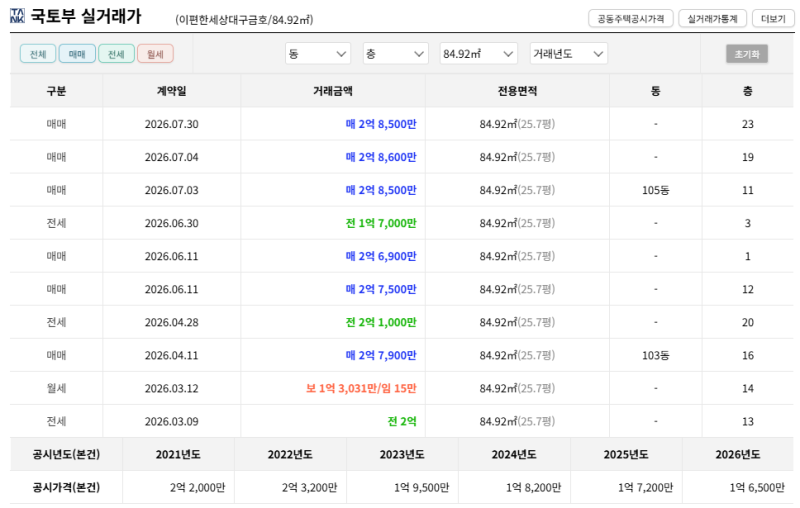Click the date 2026.04.11
Screen dimensions: 800x508
171,355
